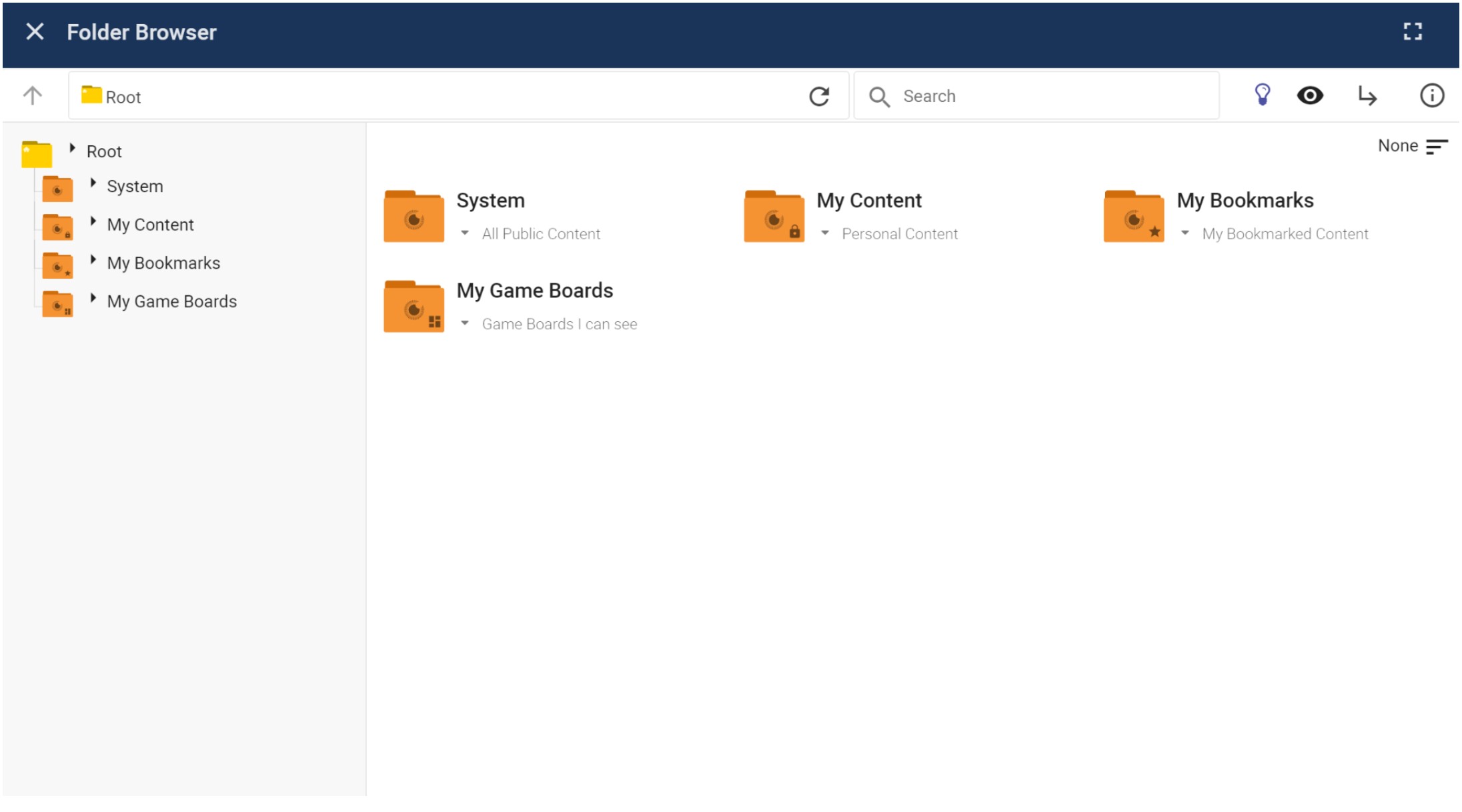Image resolution: width=1462 pixels, height=812 pixels.
Task: Select My Game Boards in tree
Action: (x=171, y=301)
